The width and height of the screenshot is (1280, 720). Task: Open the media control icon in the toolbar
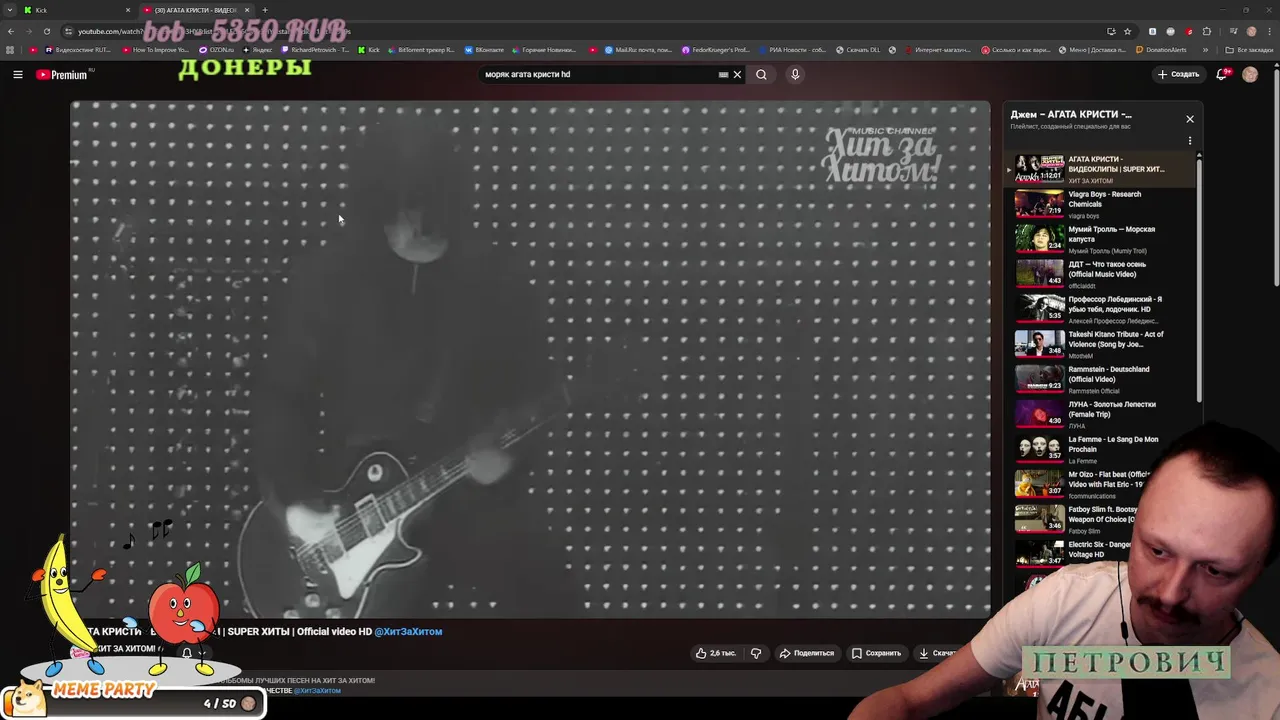coord(1233,31)
